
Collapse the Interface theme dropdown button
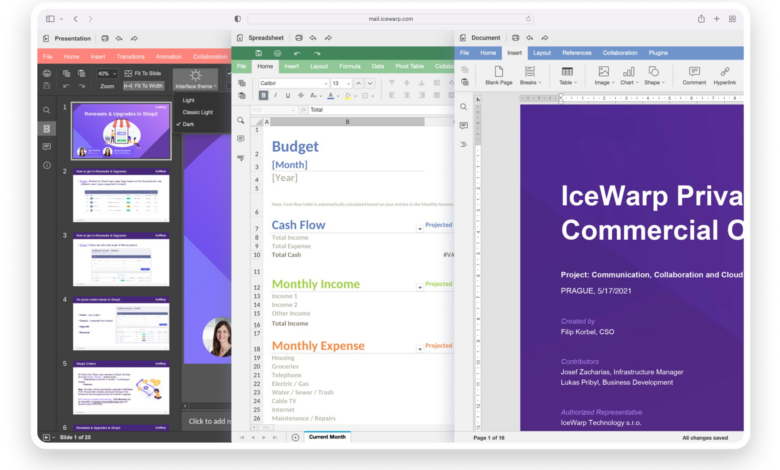(195, 80)
